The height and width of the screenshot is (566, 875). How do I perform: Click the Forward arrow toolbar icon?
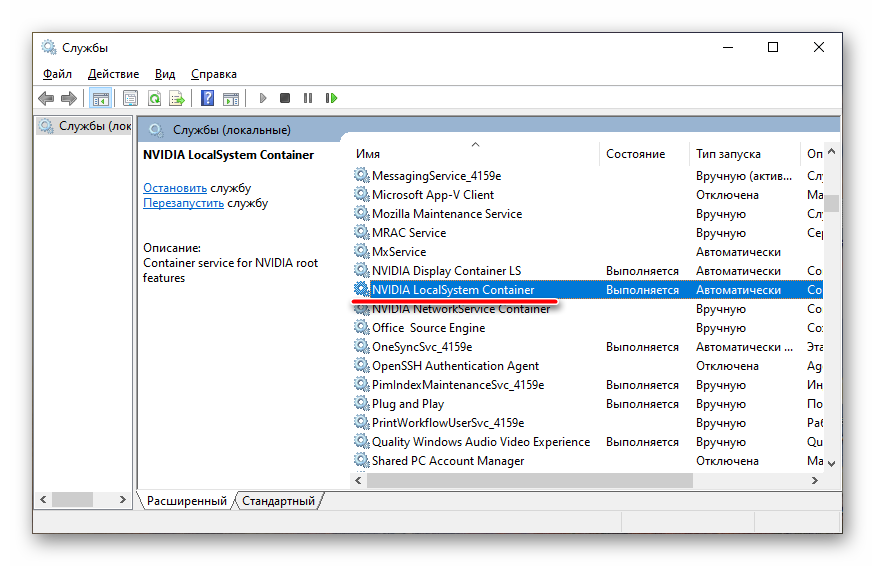coord(69,99)
